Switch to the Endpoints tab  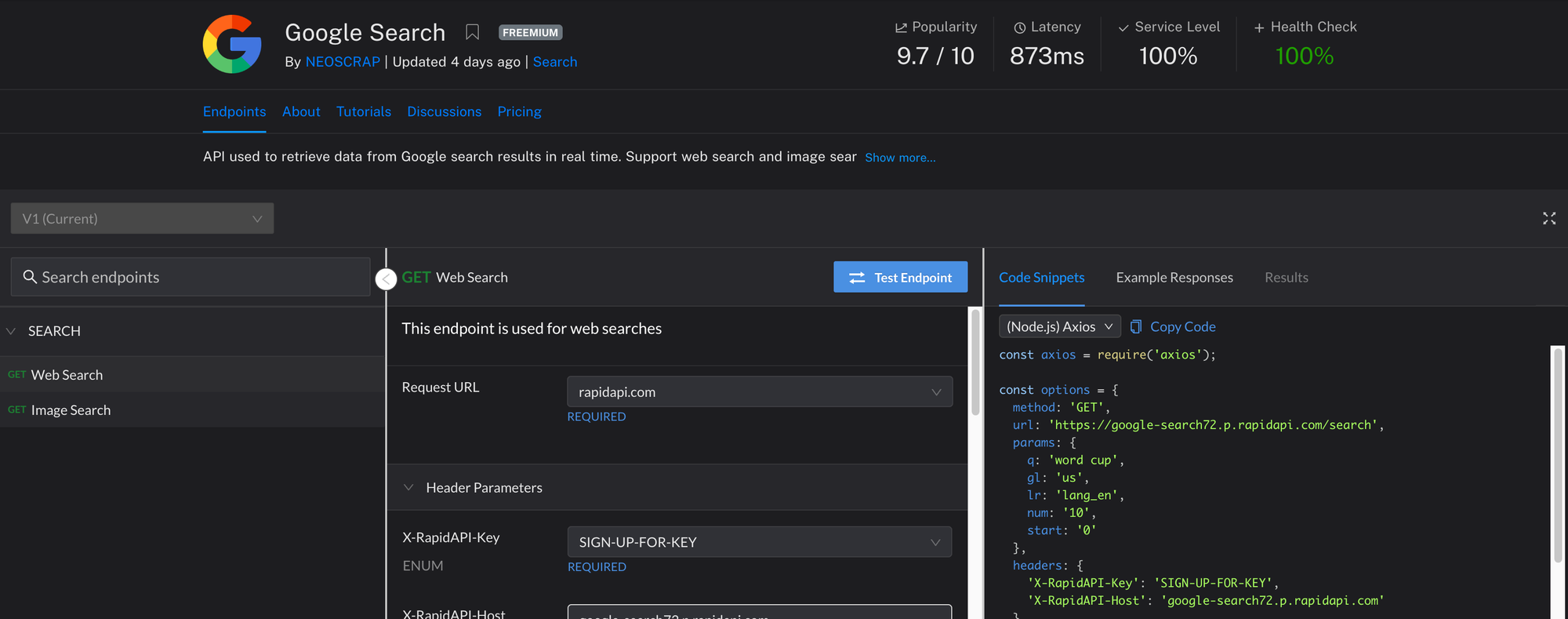[234, 111]
